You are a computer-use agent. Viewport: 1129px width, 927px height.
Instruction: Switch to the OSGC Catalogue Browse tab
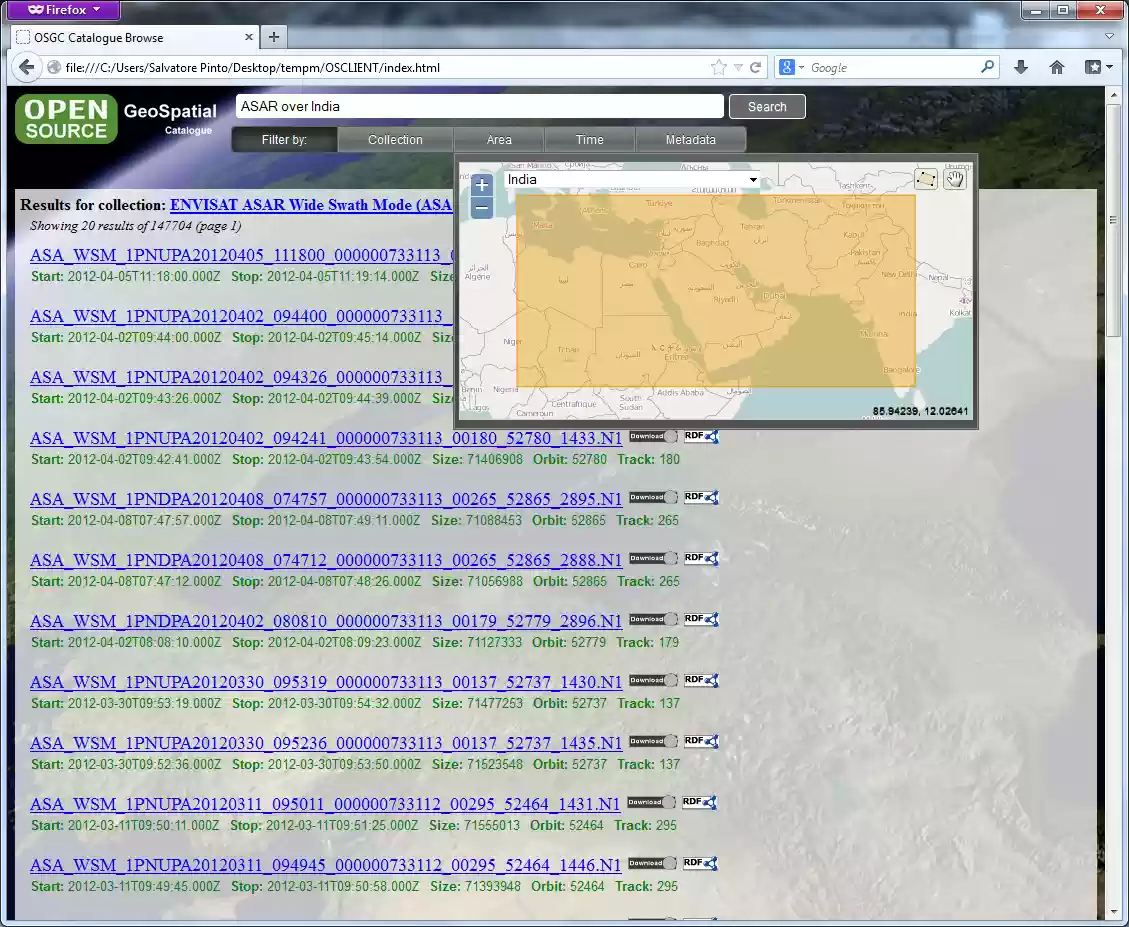click(130, 36)
